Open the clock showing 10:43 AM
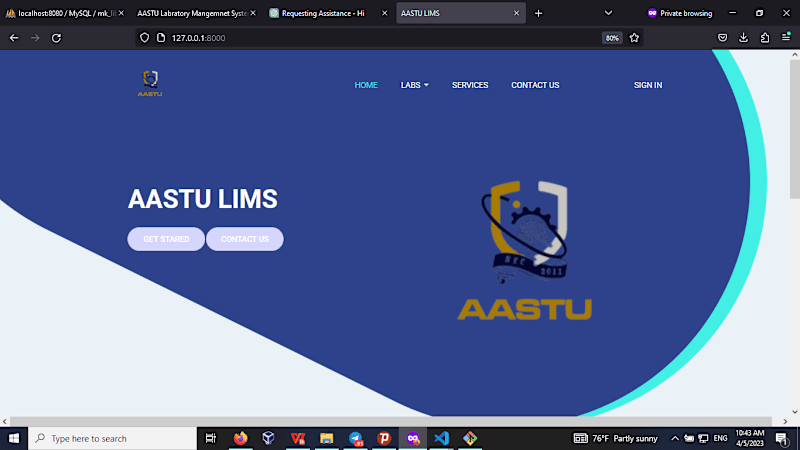This screenshot has height=450, width=800. 749,438
